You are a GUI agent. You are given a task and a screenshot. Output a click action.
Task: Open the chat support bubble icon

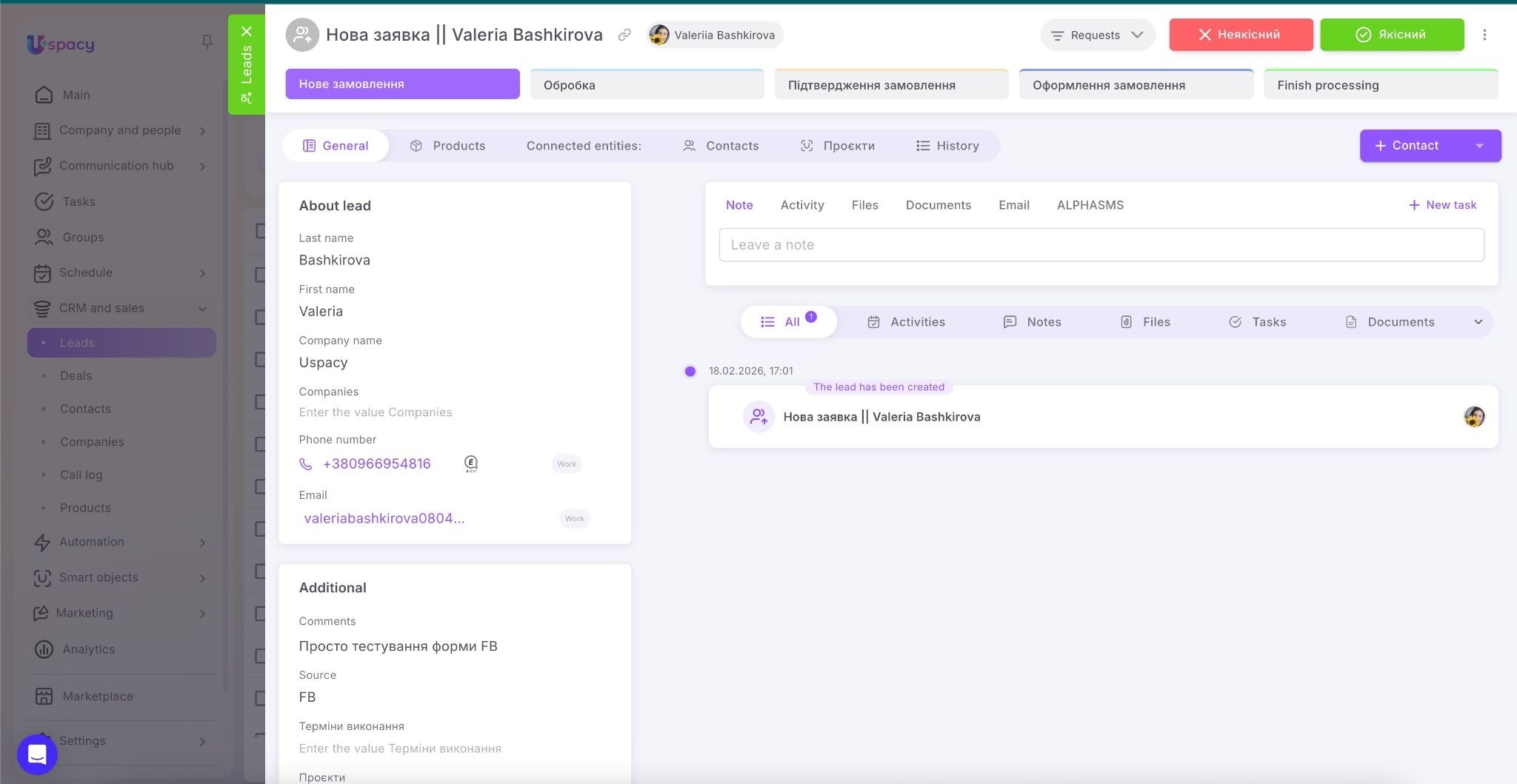pyautogui.click(x=37, y=754)
